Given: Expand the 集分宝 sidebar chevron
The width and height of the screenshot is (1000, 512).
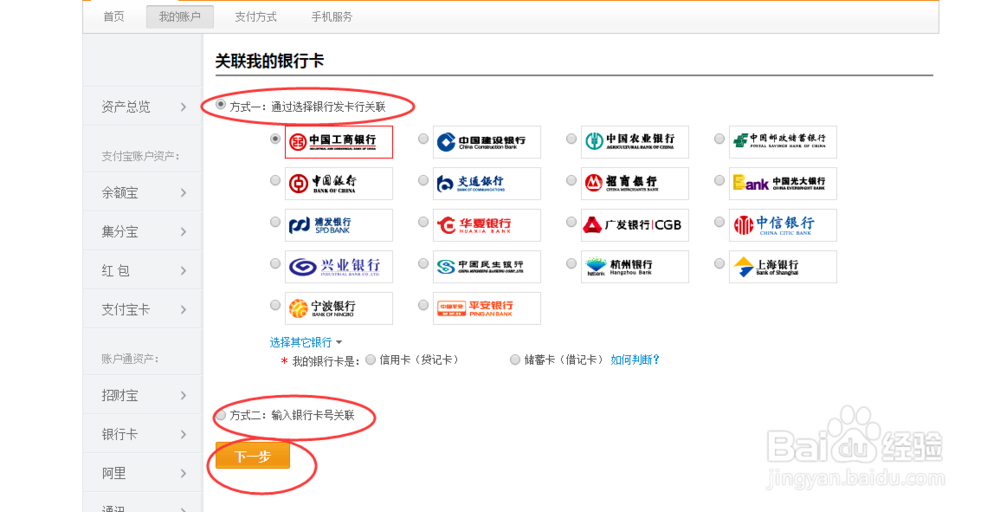Looking at the screenshot, I should pos(184,231).
